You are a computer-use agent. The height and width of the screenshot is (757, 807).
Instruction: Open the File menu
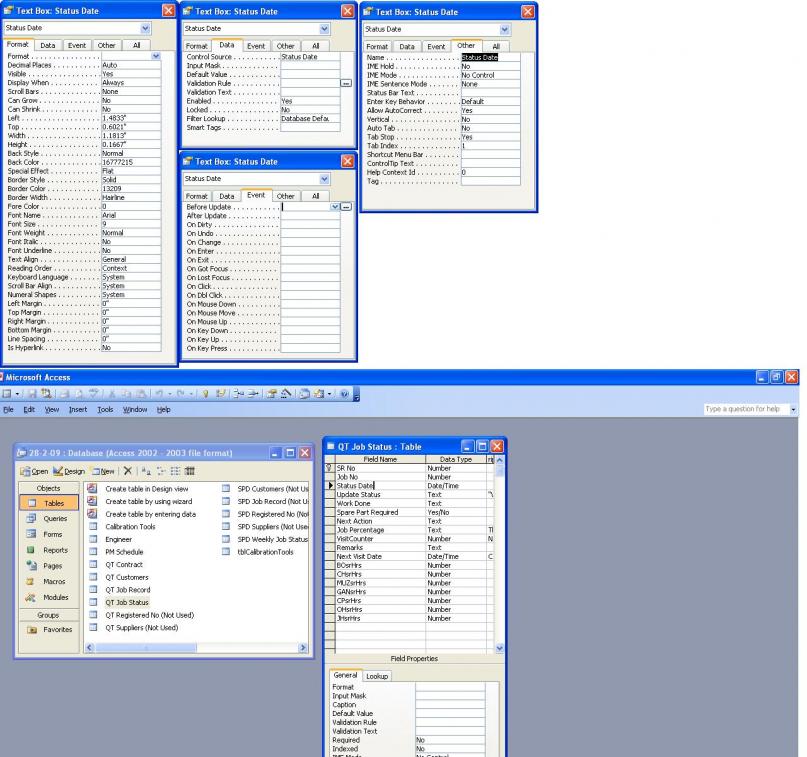click(8, 410)
